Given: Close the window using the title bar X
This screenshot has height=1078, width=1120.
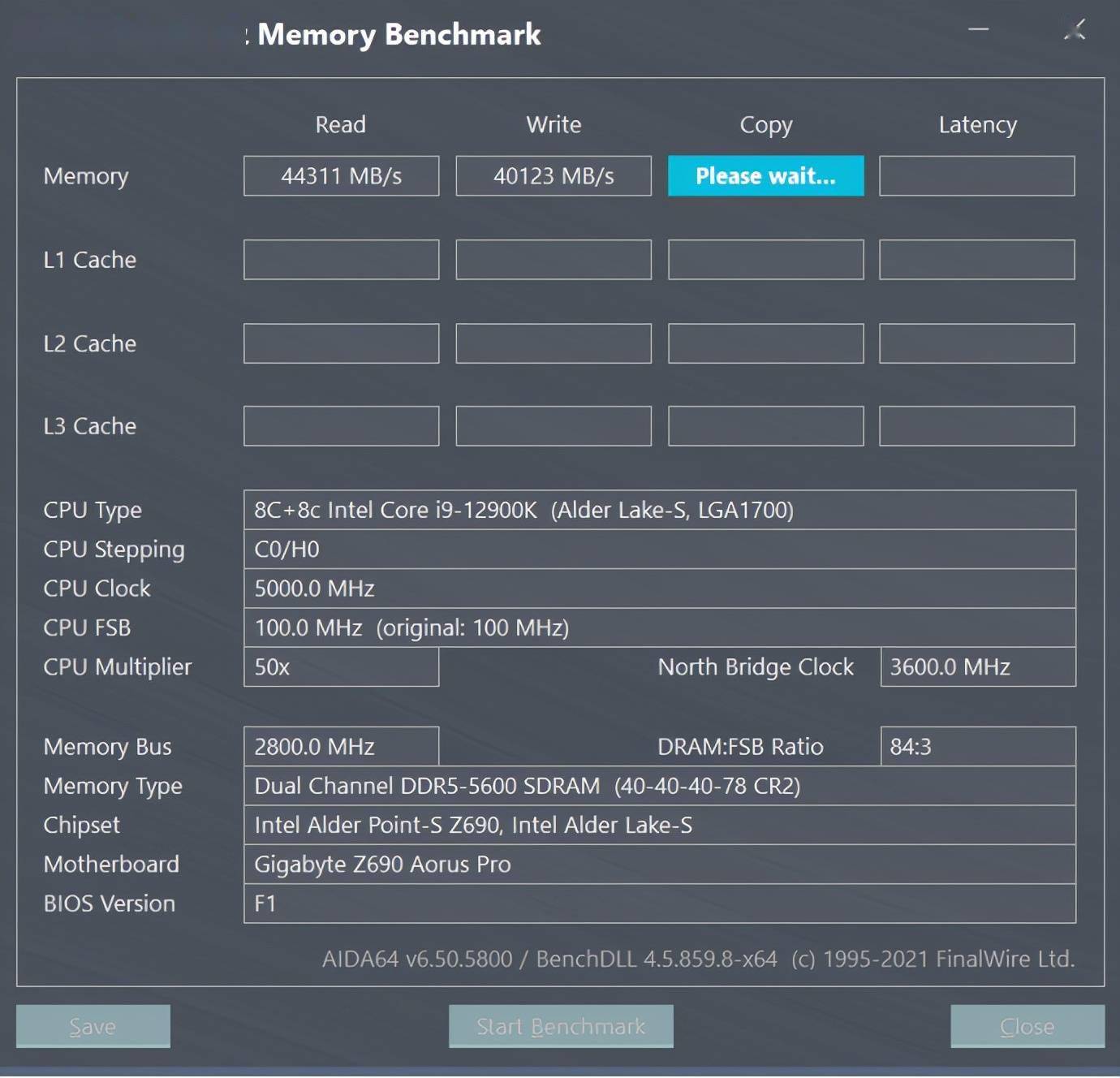Looking at the screenshot, I should 1075,31.
